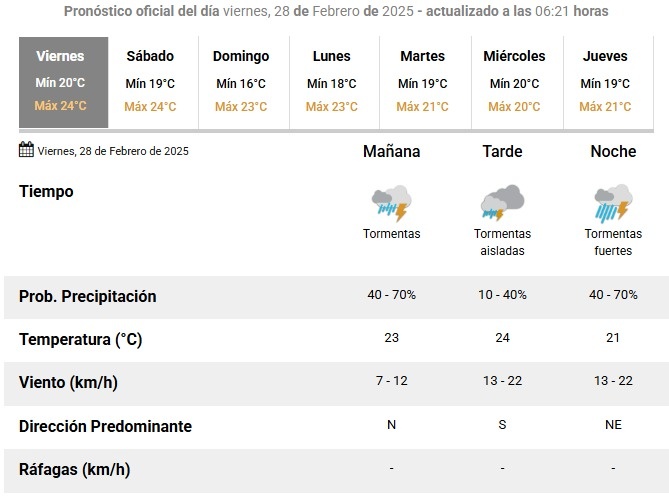
Task: Click the Tarde isolated storms icon
Action: 502,203
